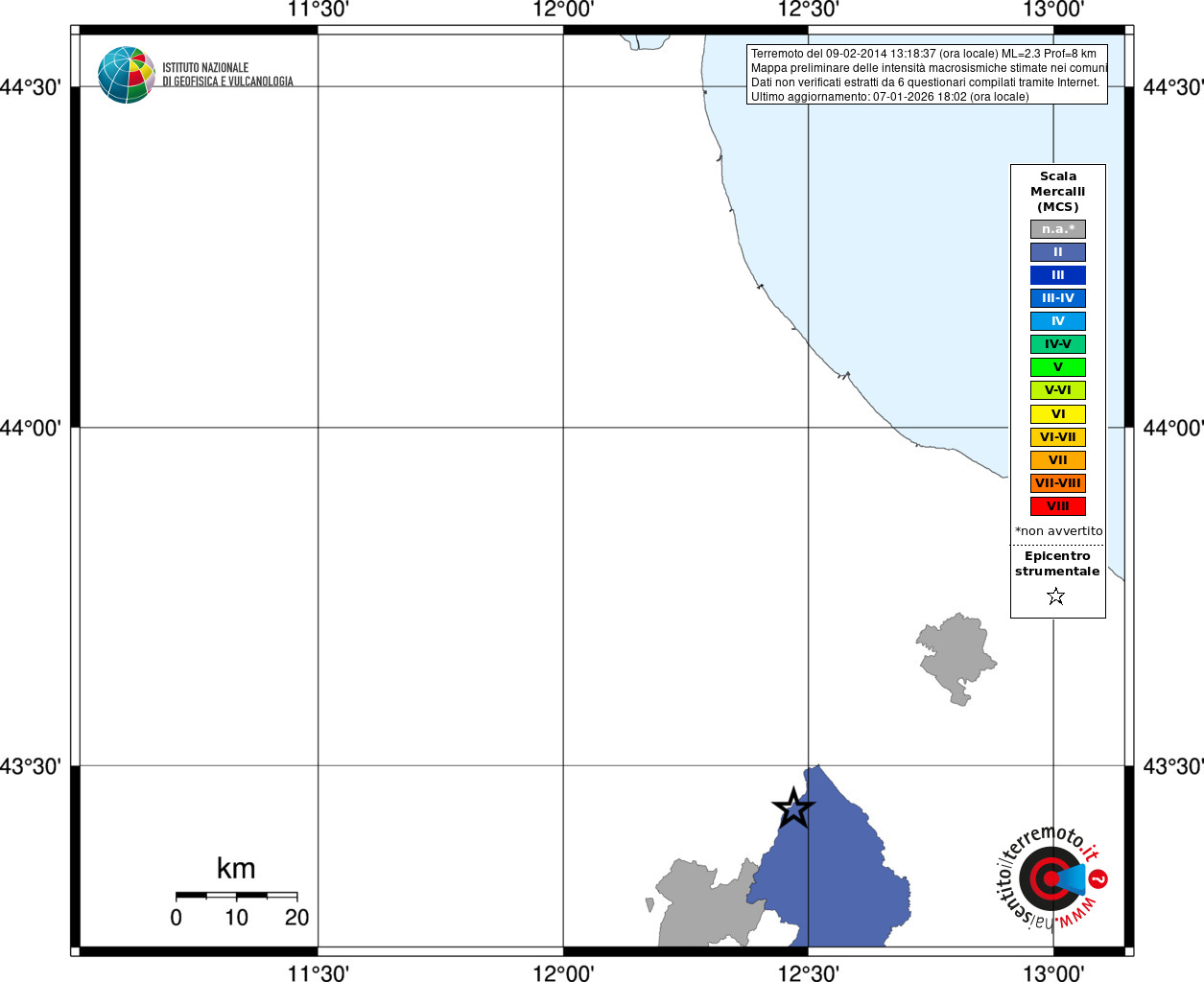
Task: Click the bottom 12°00' longitude label
Action: (563, 973)
